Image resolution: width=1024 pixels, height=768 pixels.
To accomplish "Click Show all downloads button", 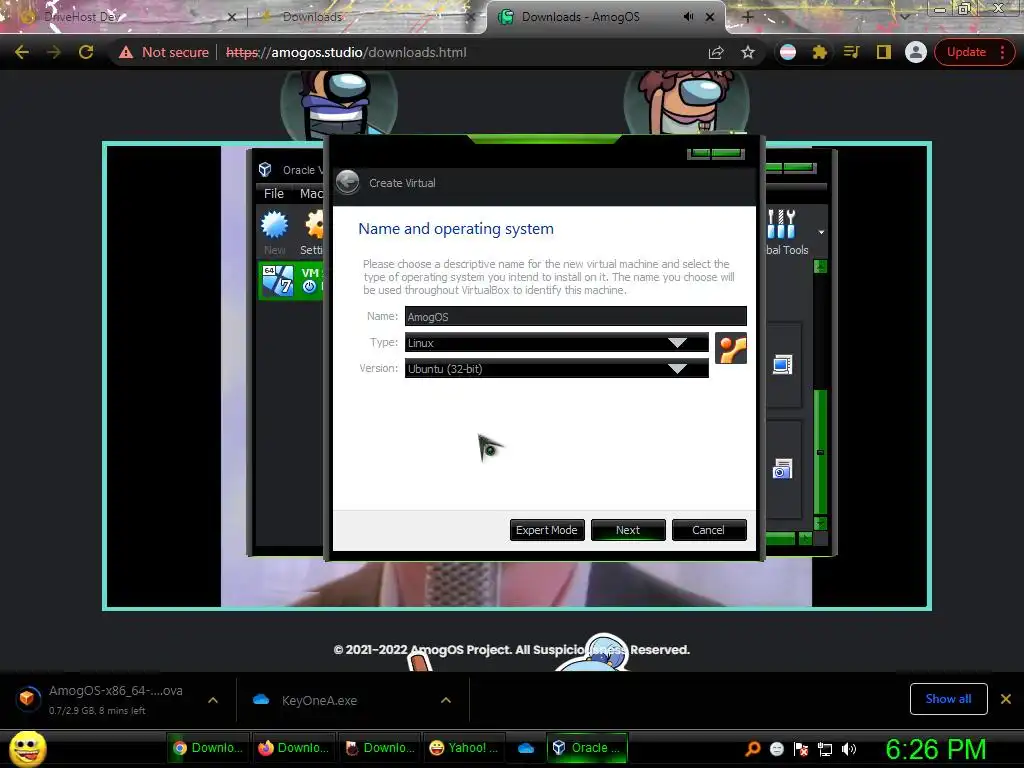I will [x=948, y=699].
